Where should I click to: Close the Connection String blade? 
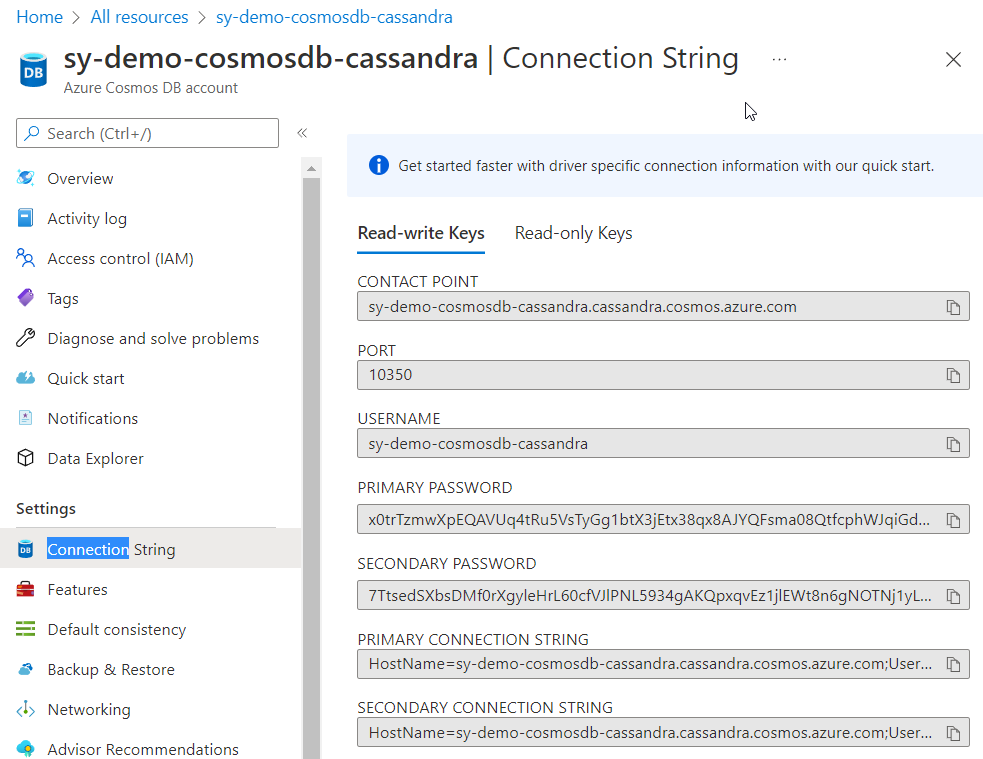click(x=953, y=60)
